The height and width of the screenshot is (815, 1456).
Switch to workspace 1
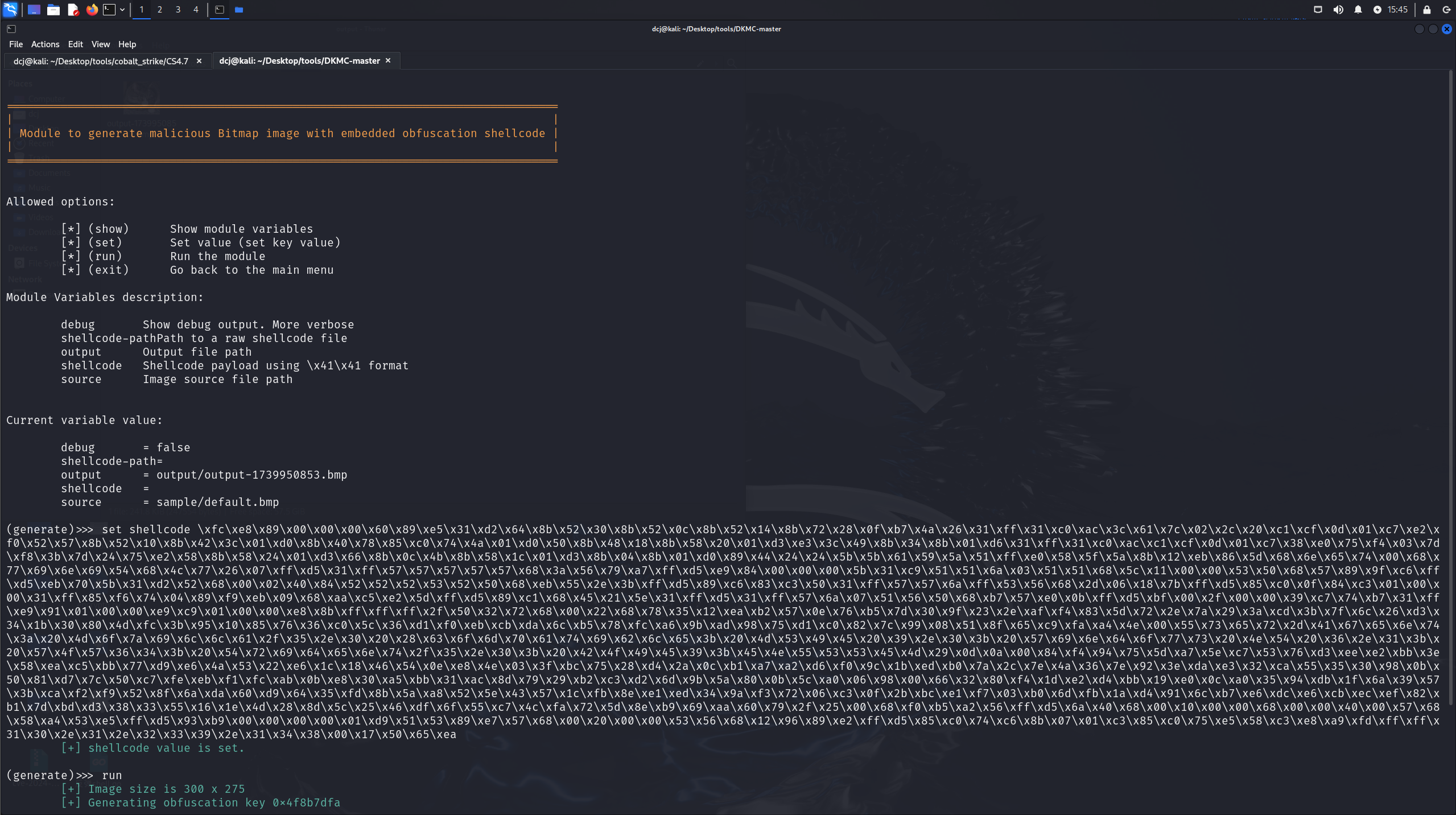click(x=142, y=10)
